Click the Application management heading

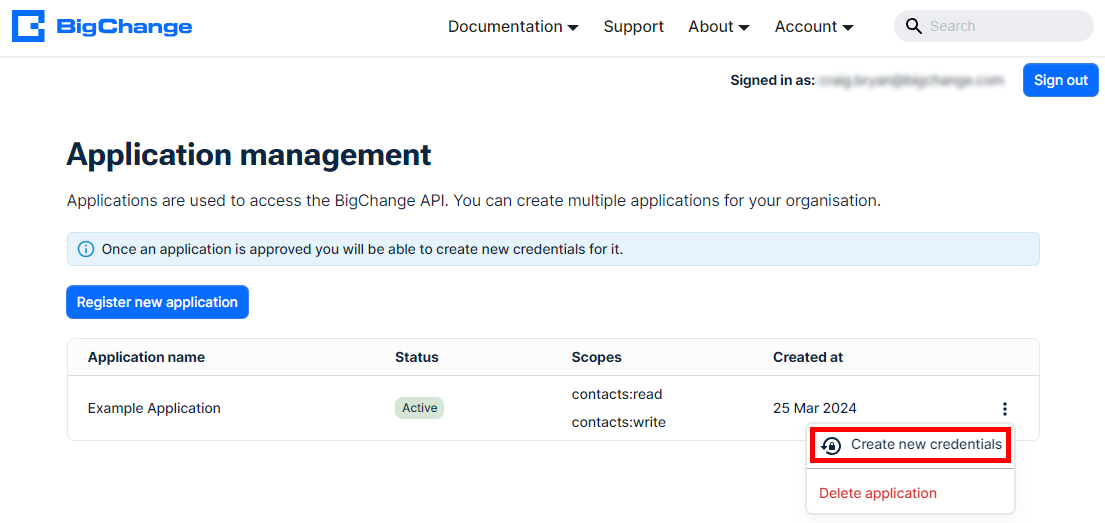[249, 155]
